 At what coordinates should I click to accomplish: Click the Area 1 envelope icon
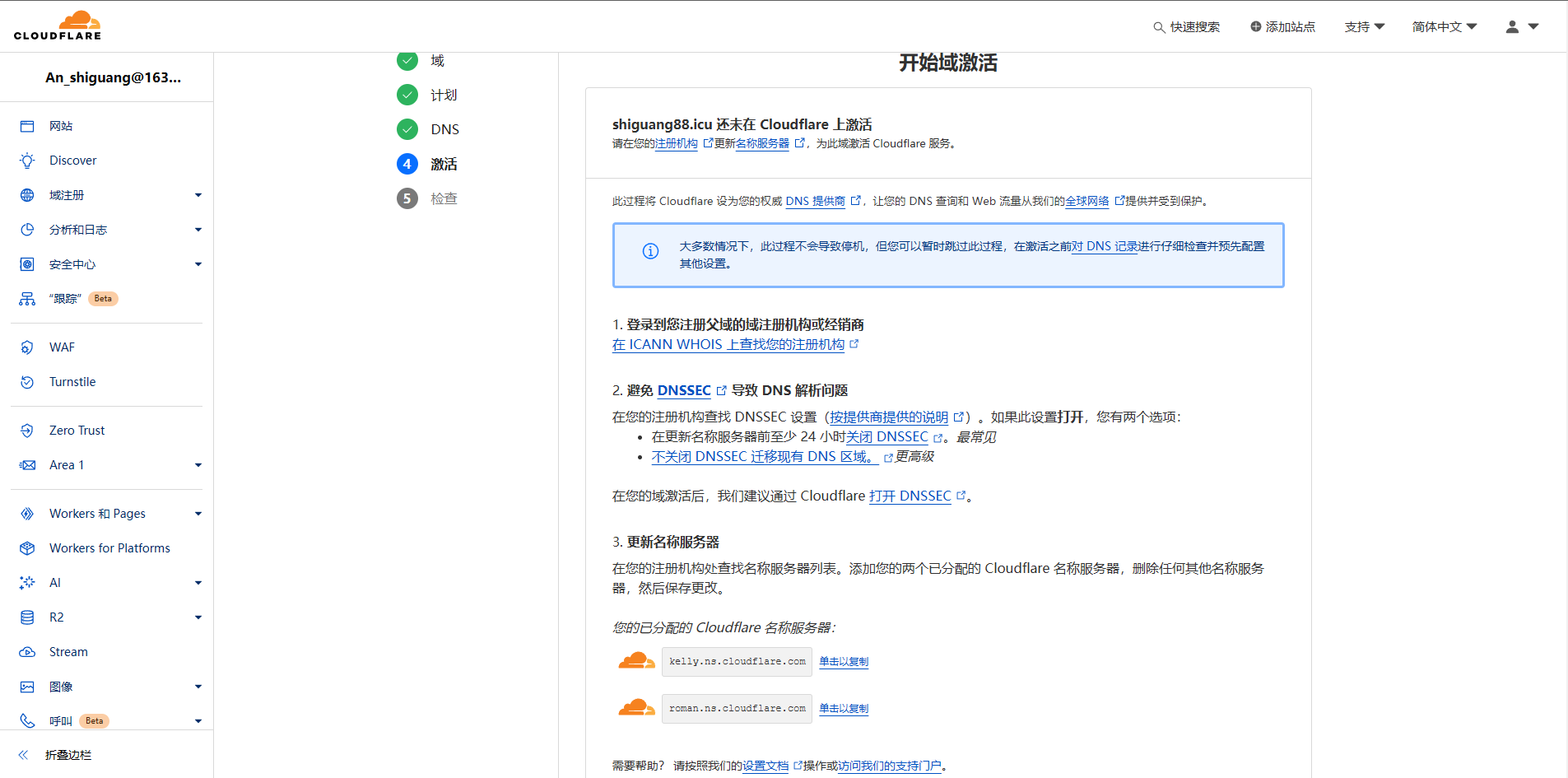point(27,465)
